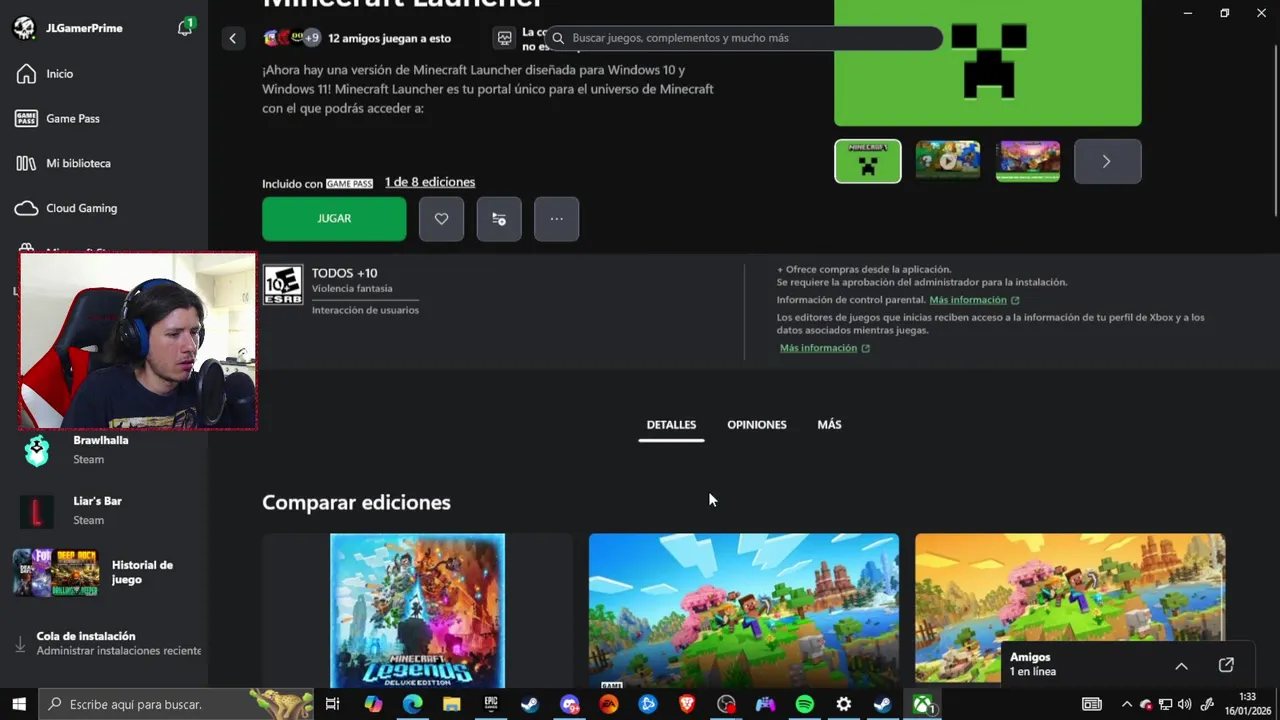Expand the Amigos panel chevron
Image resolution: width=1280 pixels, height=720 pixels.
pyautogui.click(x=1181, y=666)
